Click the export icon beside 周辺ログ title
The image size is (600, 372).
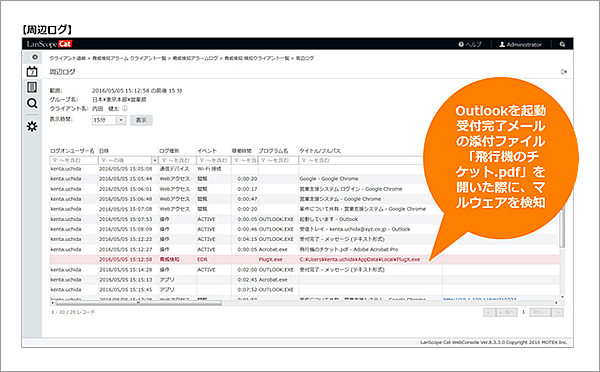564,72
